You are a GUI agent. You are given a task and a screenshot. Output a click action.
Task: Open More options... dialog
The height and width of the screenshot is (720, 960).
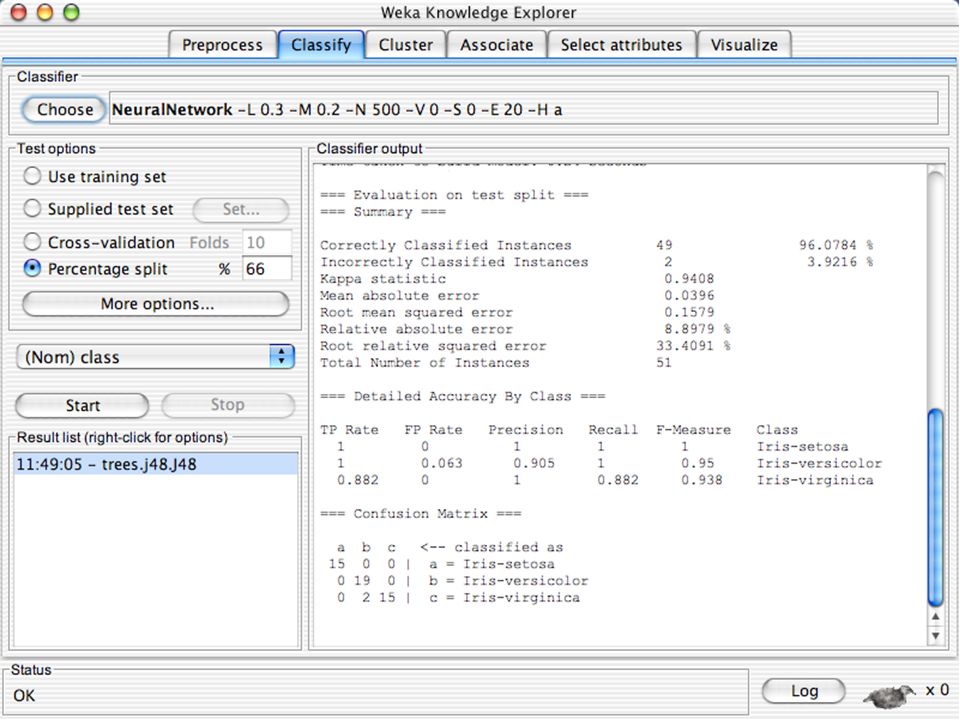coord(156,304)
